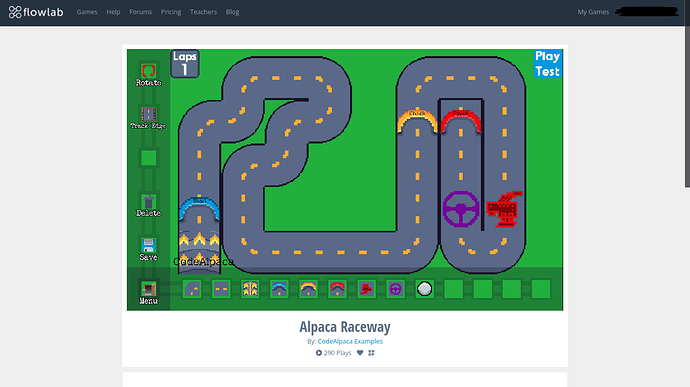
Task: Like the game with heart icon
Action: (360, 353)
